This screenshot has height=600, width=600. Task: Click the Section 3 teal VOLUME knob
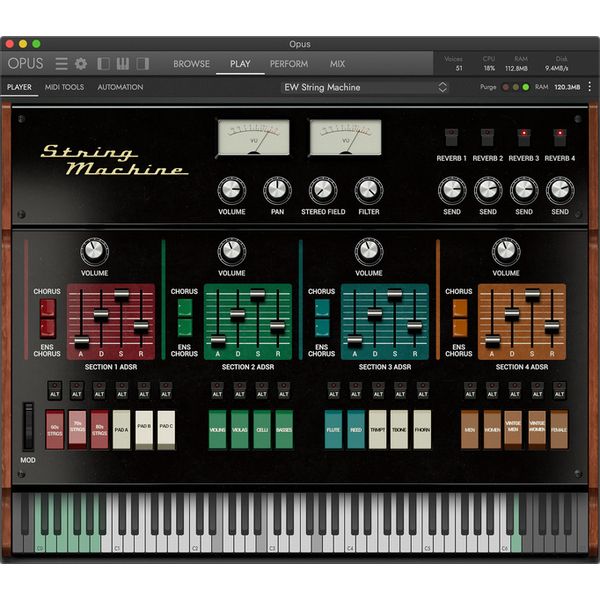pos(369,251)
